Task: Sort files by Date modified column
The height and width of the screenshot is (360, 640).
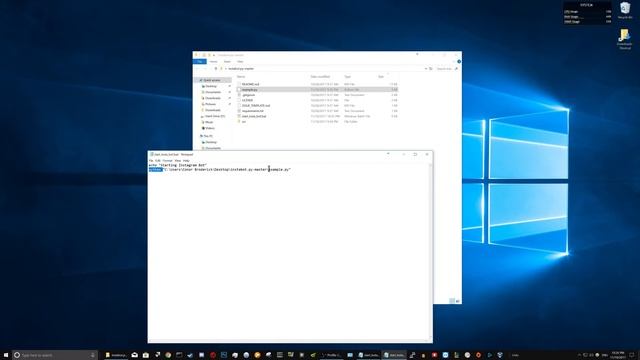Action: 320,77
